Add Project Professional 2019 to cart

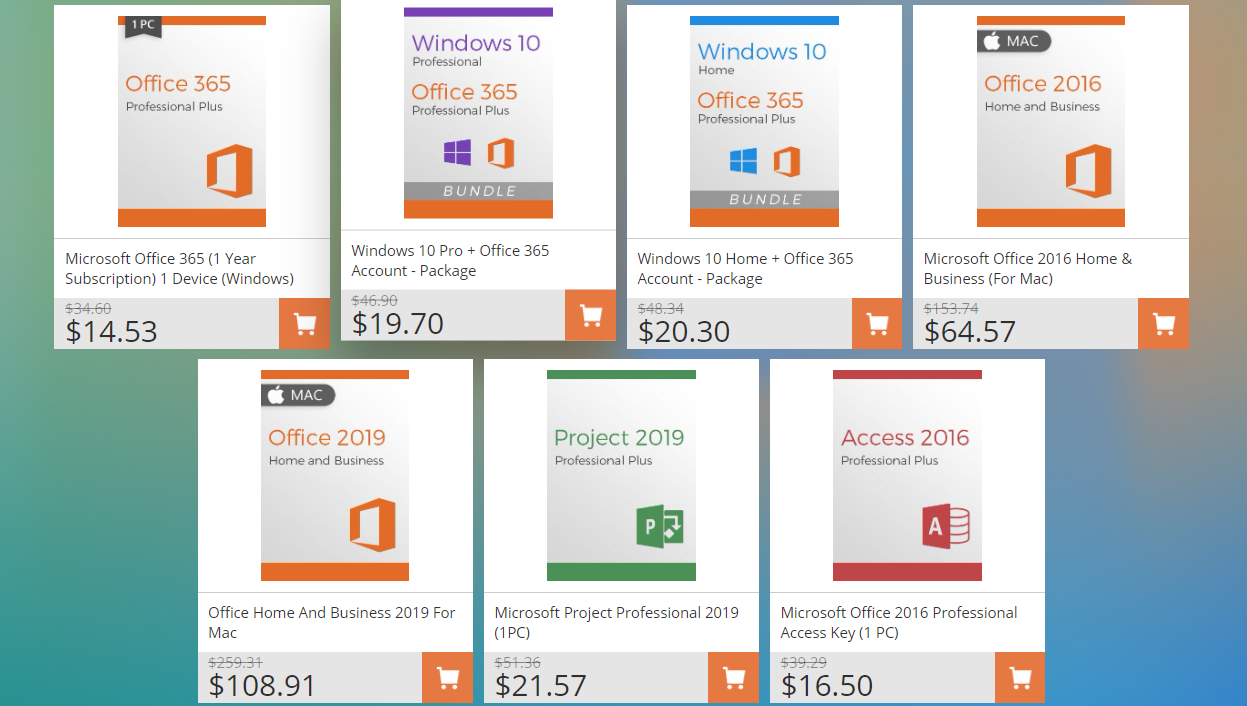click(733, 678)
